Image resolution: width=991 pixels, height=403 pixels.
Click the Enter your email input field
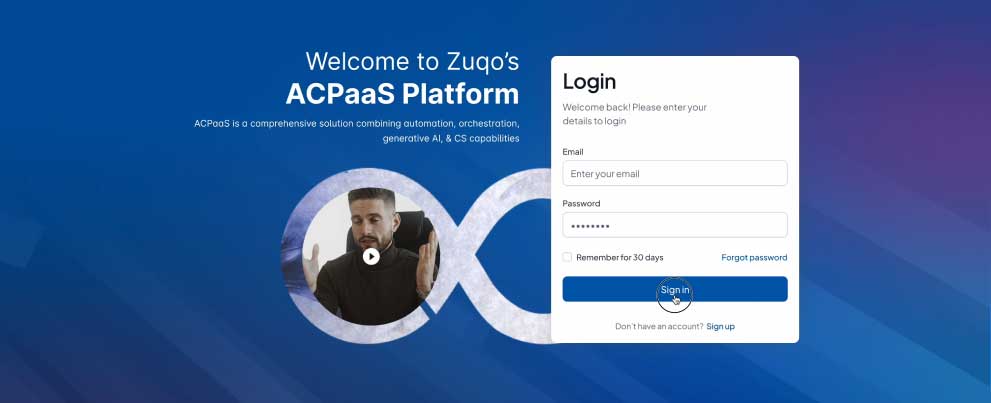[x=675, y=173]
